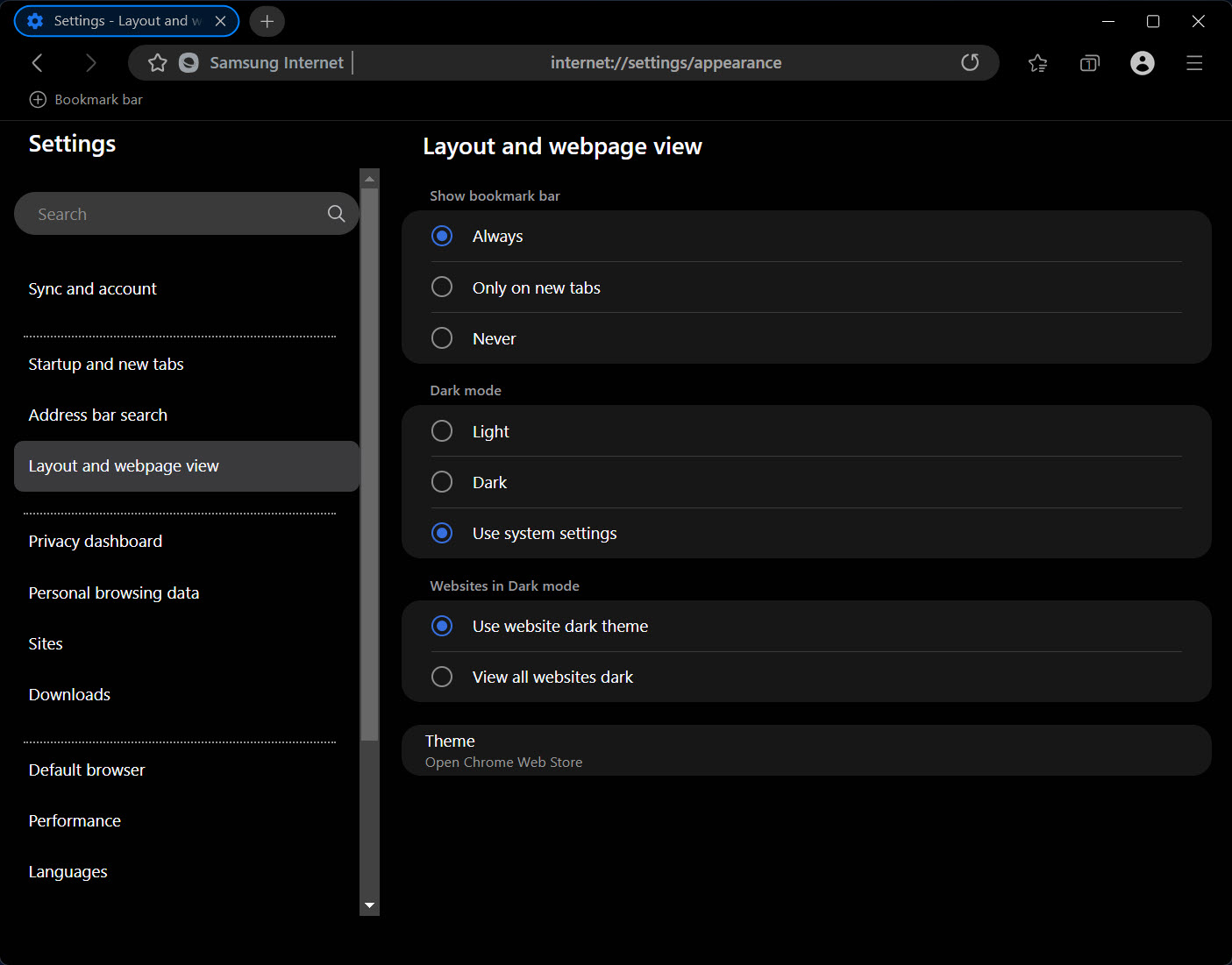The image size is (1232, 965).
Task: Click the sidebar scrollbar down arrow
Action: coord(369,905)
